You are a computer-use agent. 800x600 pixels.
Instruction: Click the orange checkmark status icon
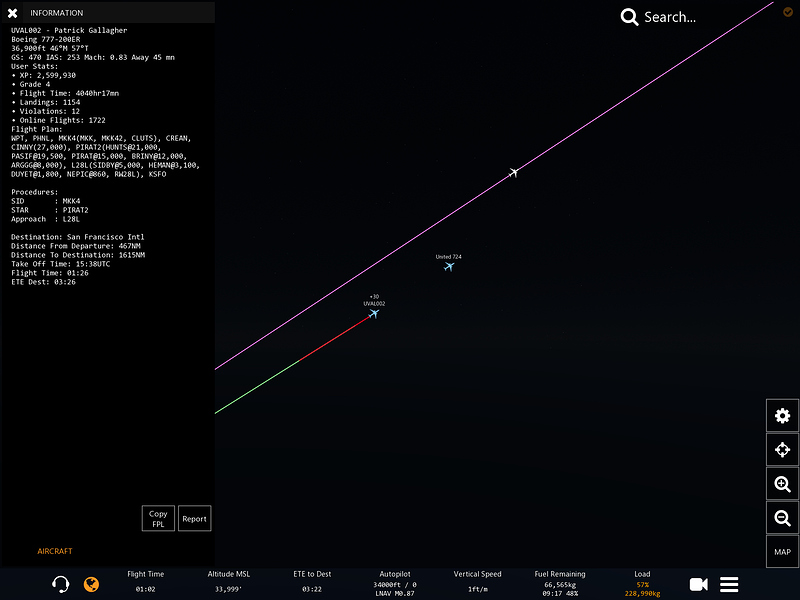point(788,12)
